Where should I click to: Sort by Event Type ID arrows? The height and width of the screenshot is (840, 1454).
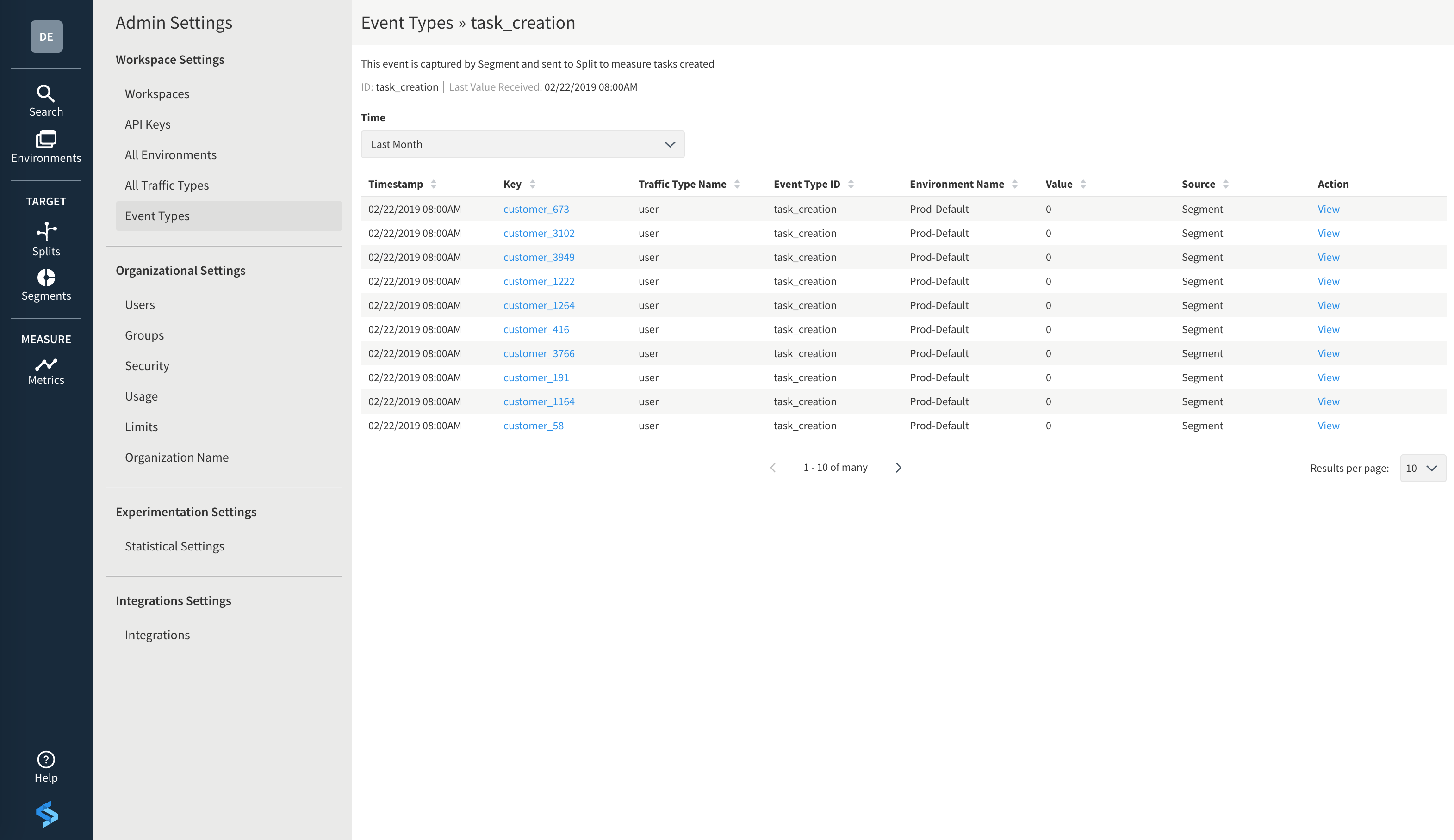(x=851, y=184)
